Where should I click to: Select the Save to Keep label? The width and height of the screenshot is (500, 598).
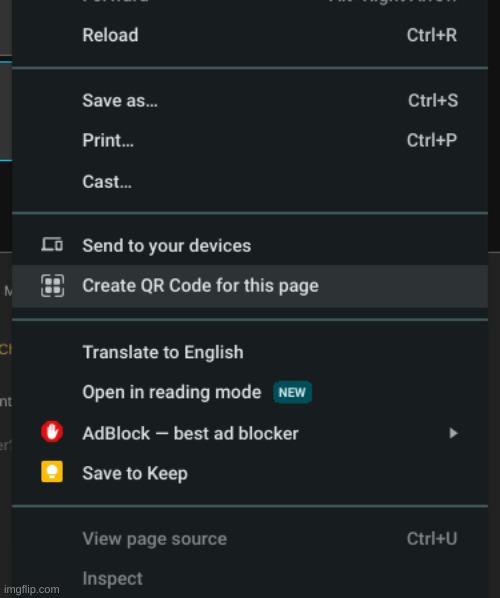(x=135, y=473)
